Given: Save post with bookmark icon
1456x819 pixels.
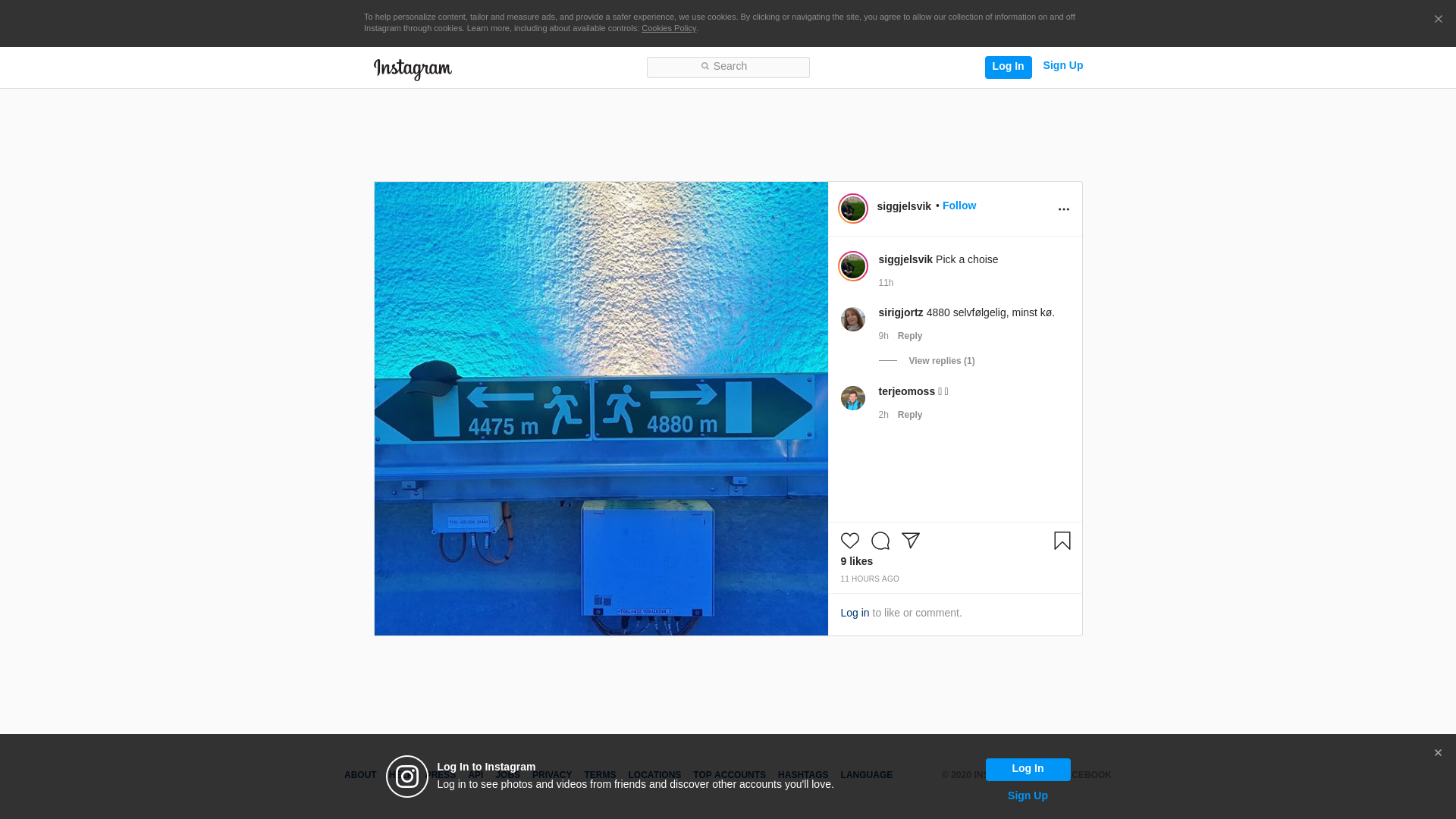Looking at the screenshot, I should 1062,541.
